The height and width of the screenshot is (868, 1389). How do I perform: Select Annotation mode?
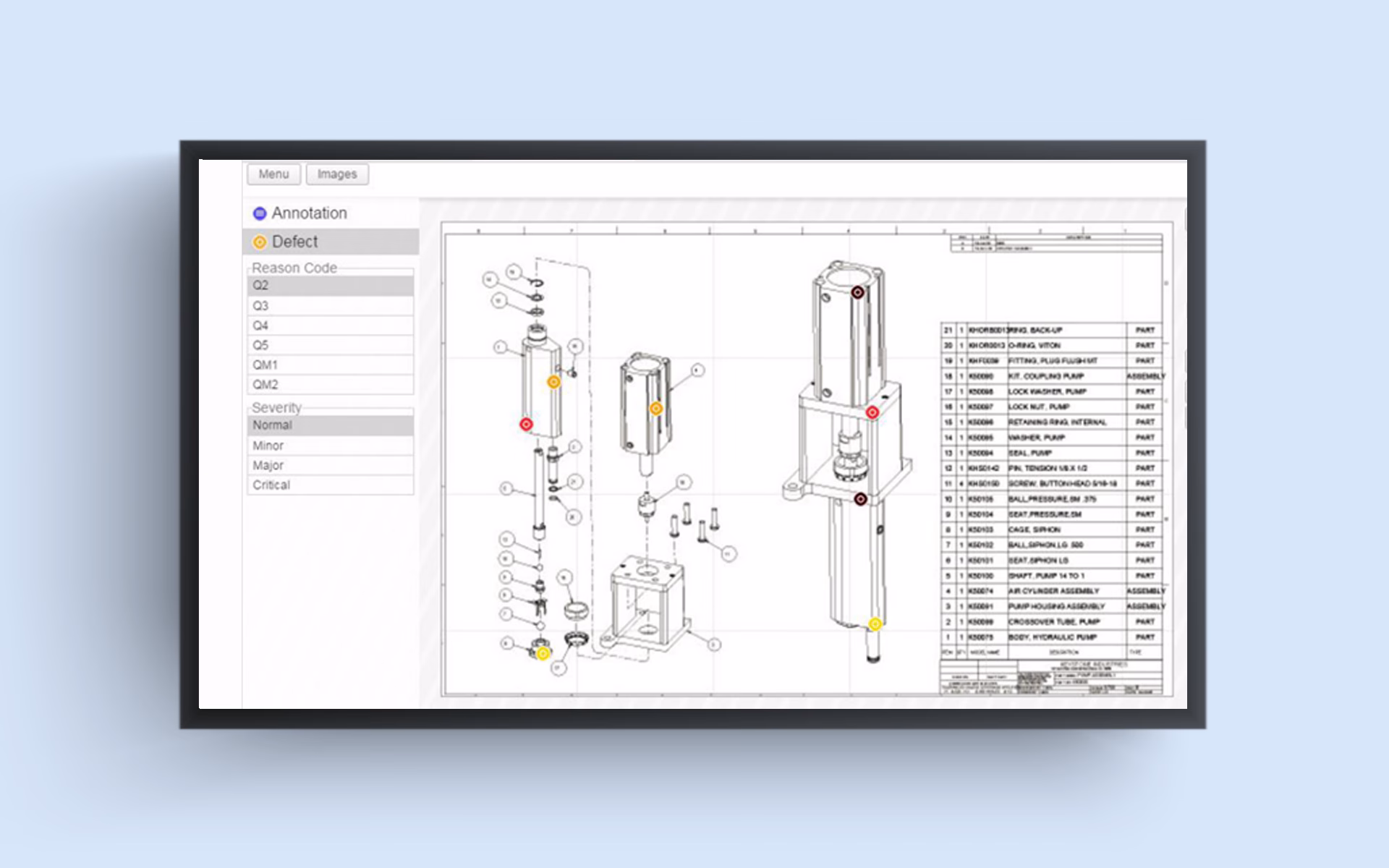tap(309, 213)
